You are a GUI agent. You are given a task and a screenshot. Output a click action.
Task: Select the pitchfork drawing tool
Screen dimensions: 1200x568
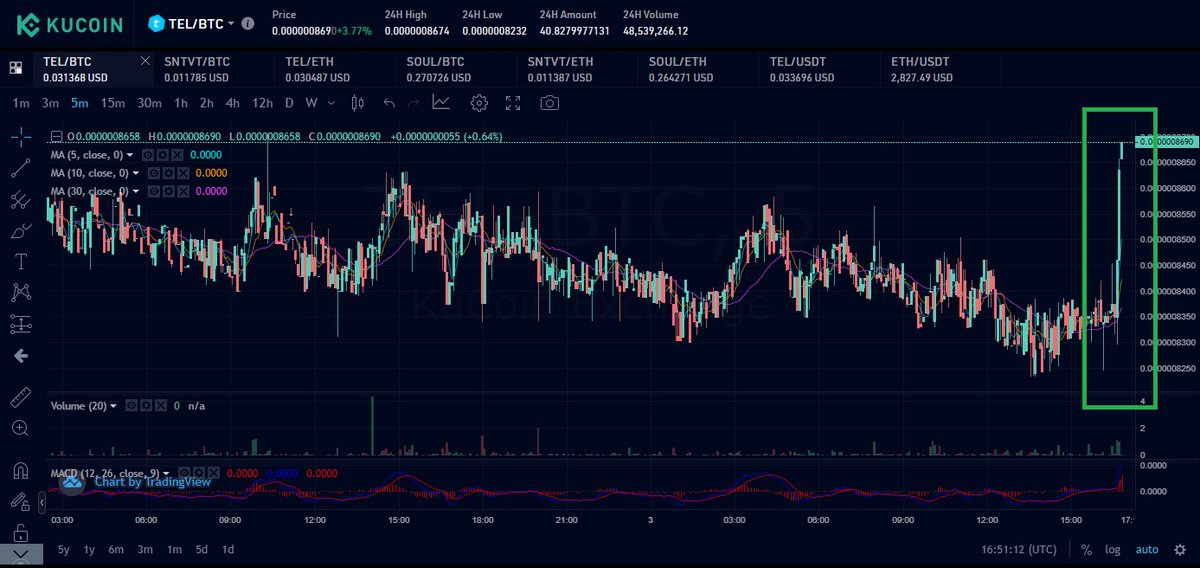pos(20,199)
